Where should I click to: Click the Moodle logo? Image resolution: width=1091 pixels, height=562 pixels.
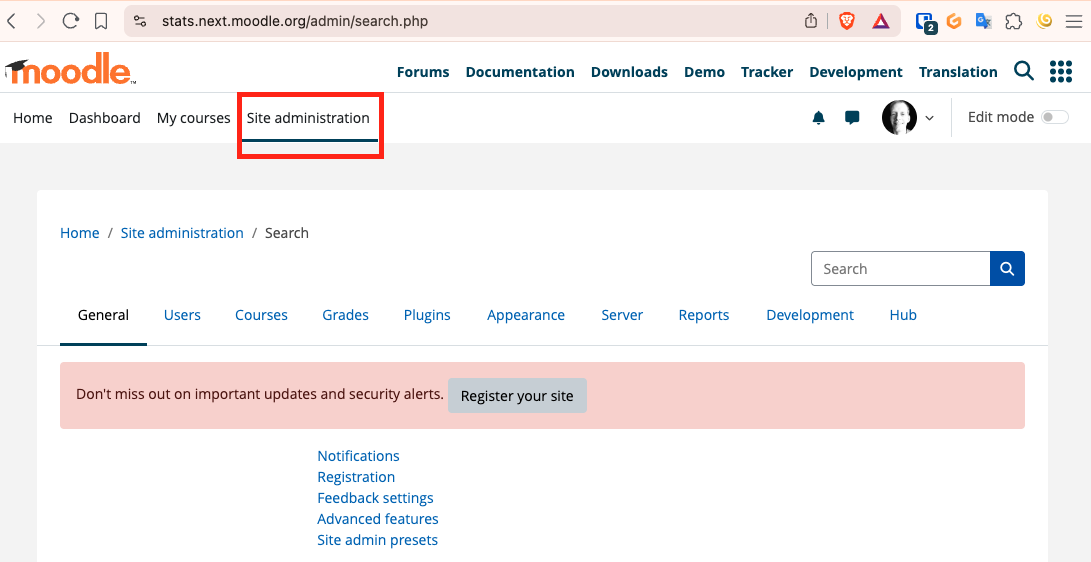pos(70,69)
